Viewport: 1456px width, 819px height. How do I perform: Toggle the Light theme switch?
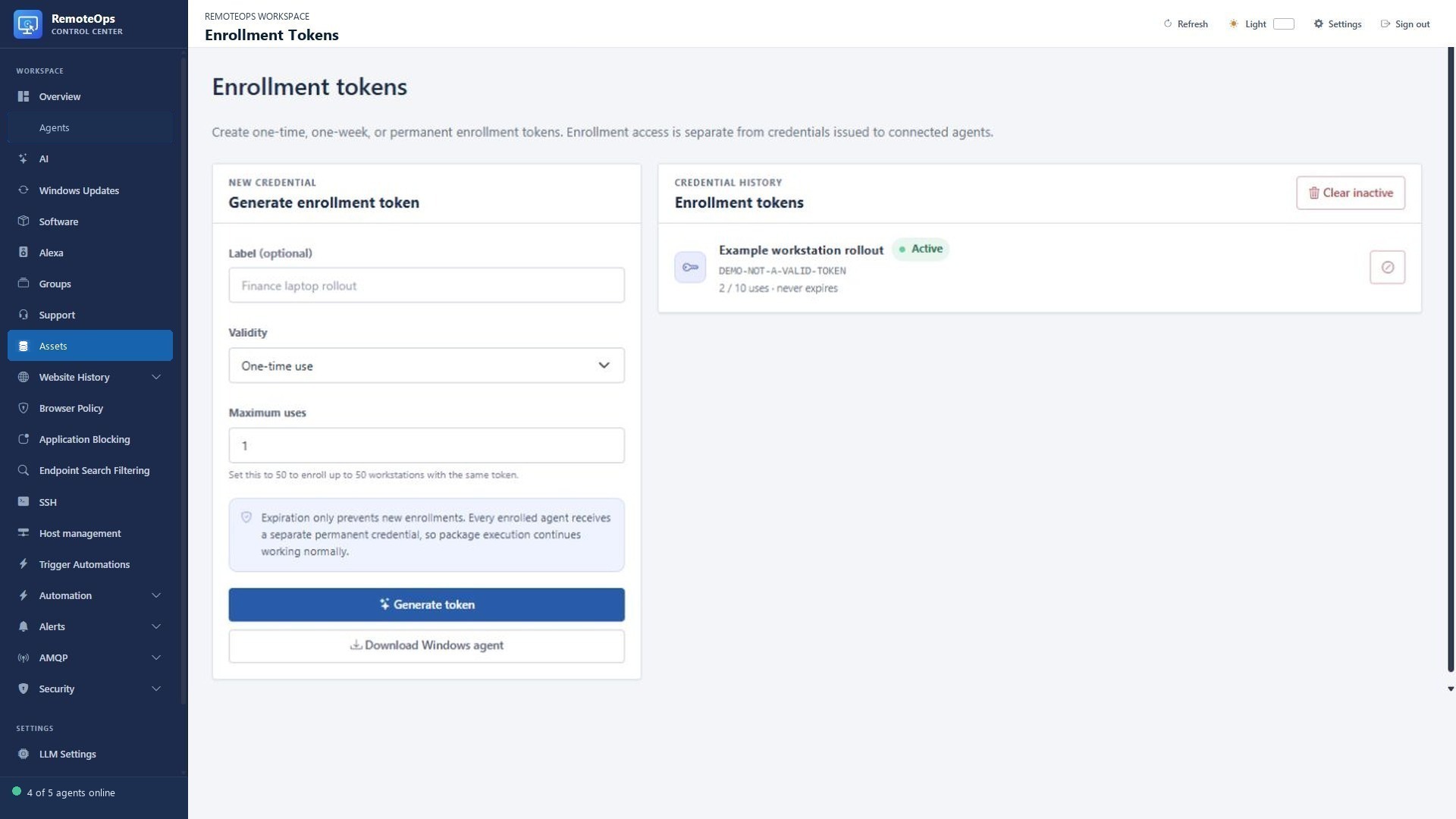(x=1283, y=24)
